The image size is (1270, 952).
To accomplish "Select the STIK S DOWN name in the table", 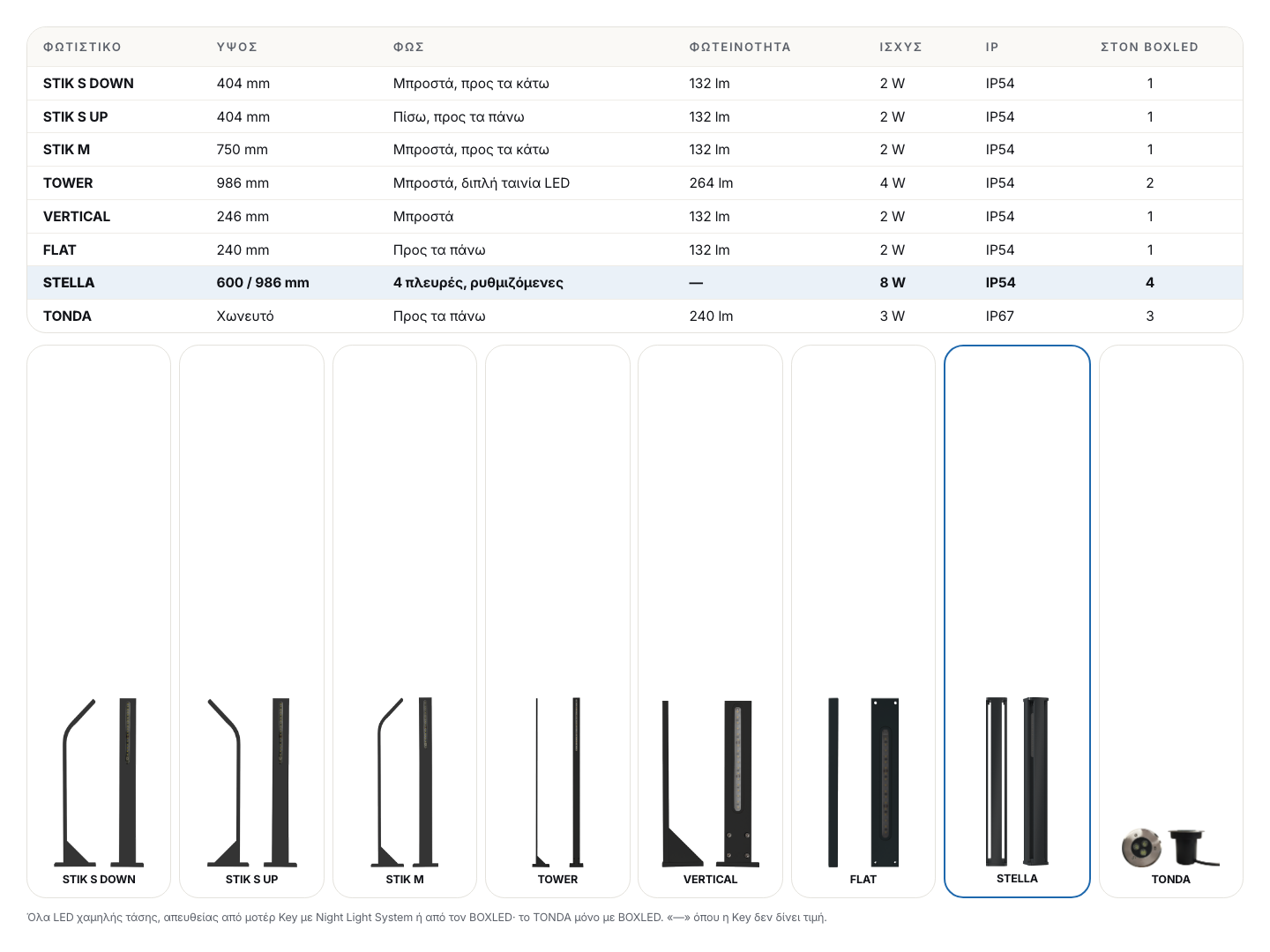I will (x=88, y=84).
